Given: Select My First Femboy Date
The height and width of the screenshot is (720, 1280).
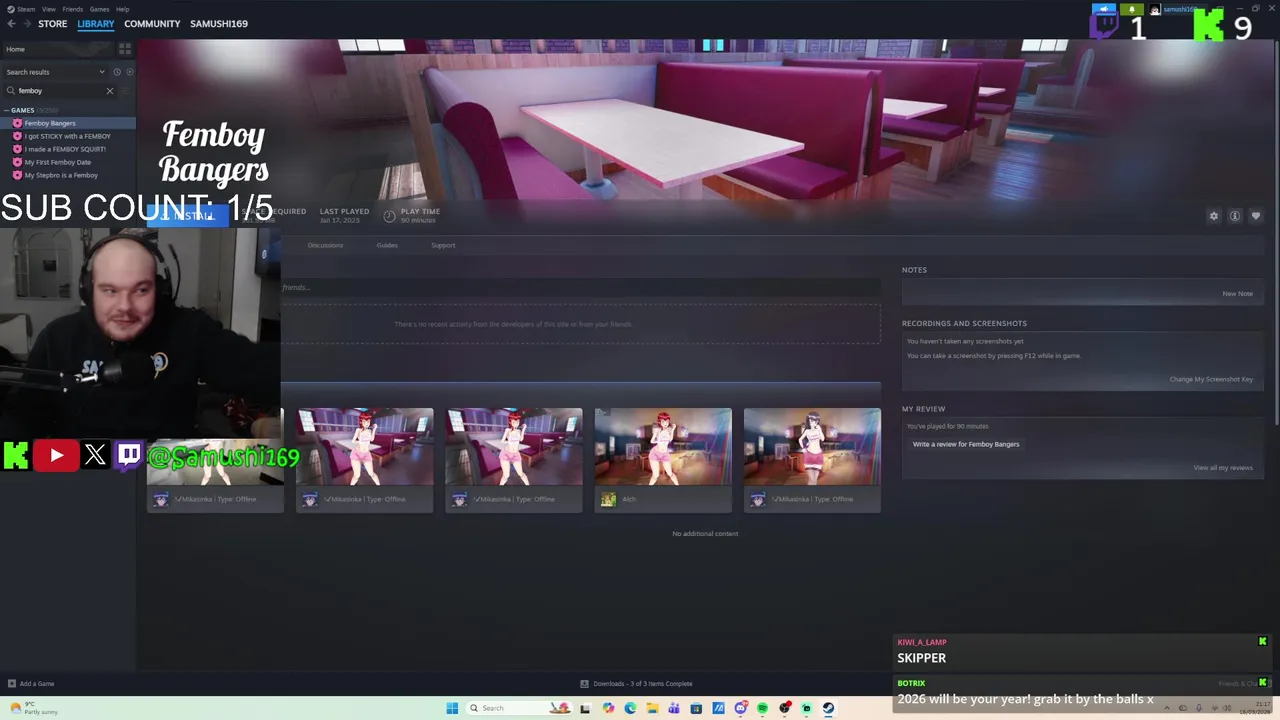Looking at the screenshot, I should (68, 162).
